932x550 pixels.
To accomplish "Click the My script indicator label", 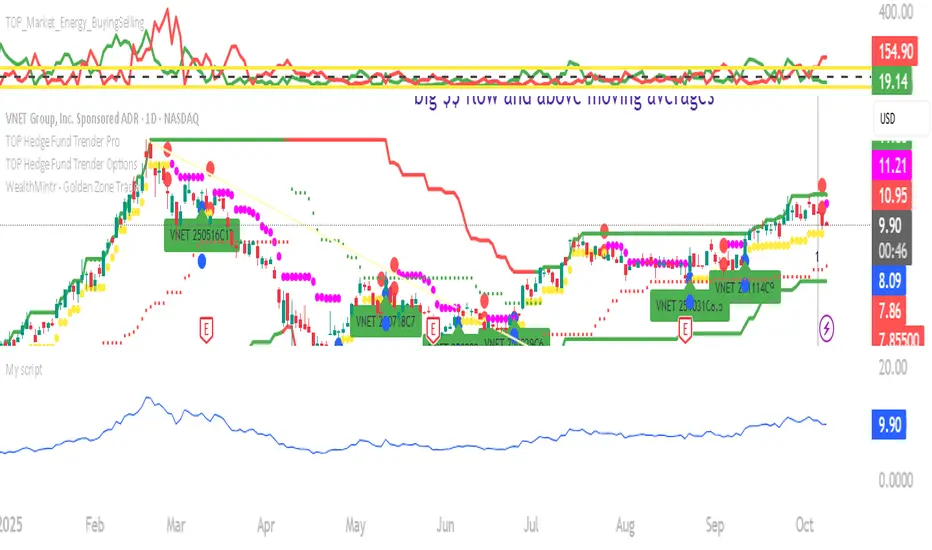I will tap(24, 369).
